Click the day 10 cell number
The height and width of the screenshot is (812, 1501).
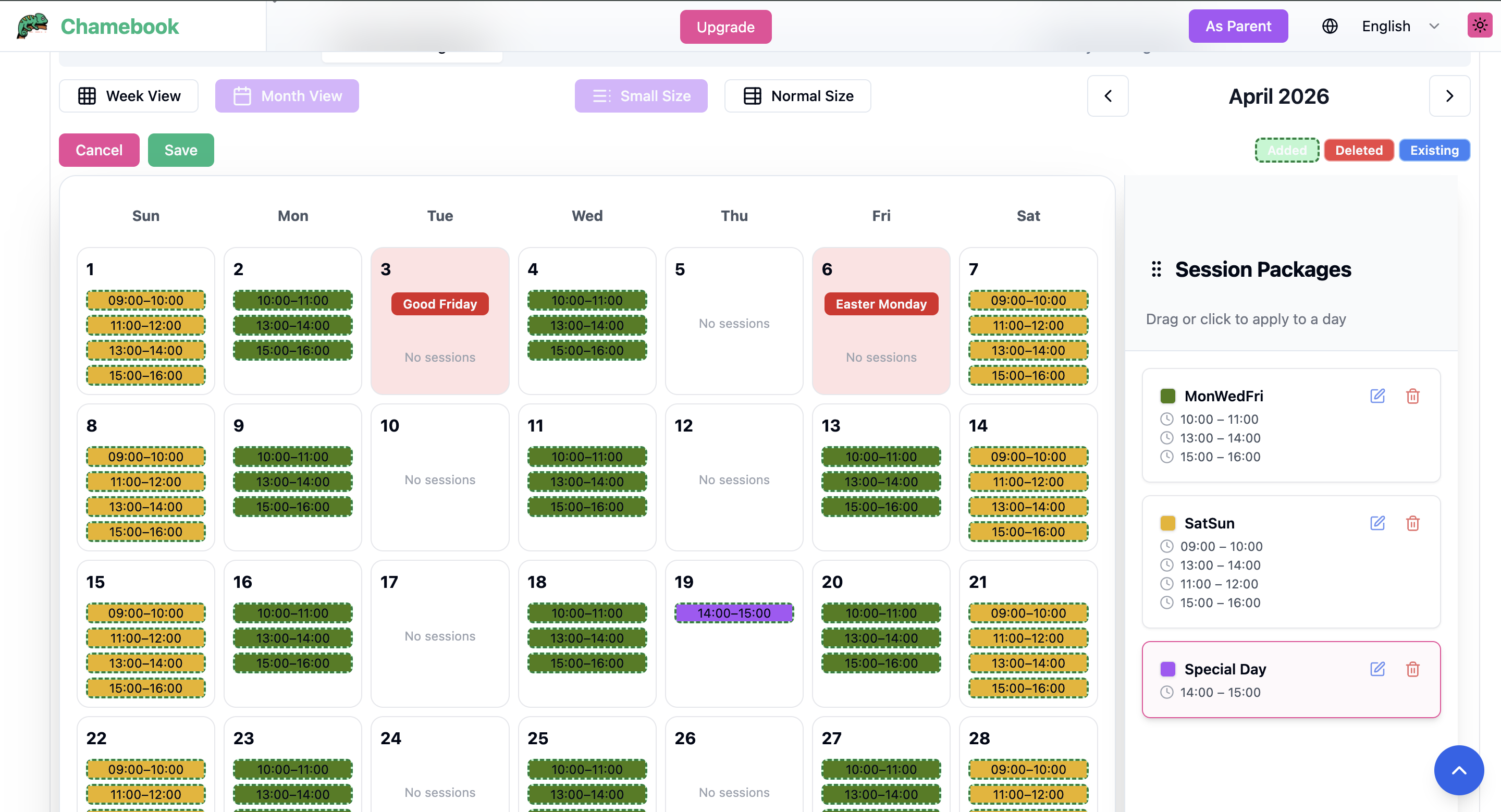tap(390, 426)
